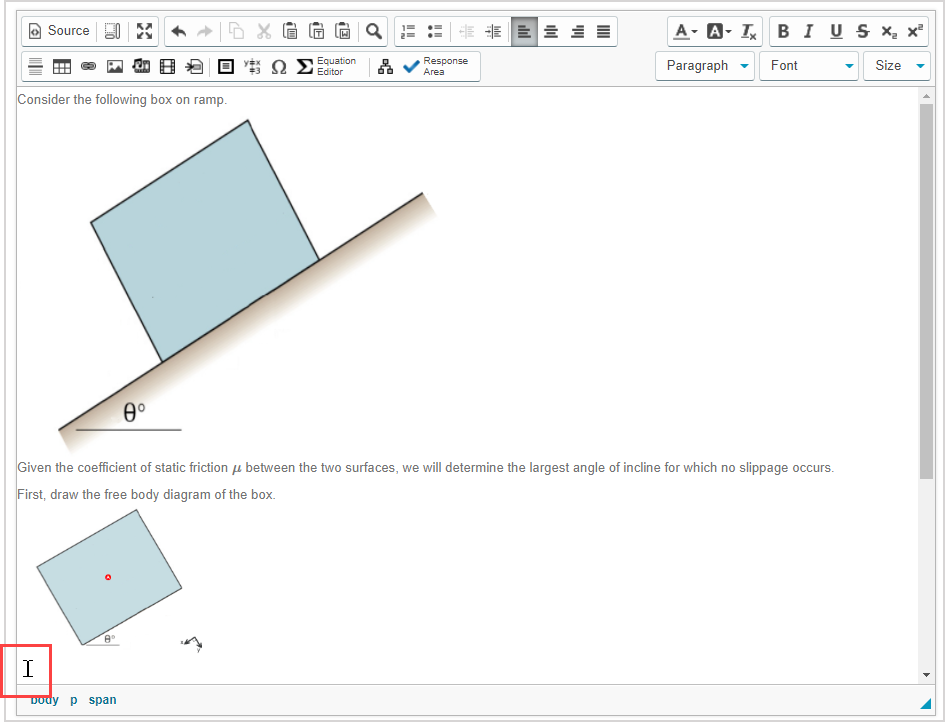This screenshot has height=722, width=945.
Task: Click the Source view button
Action: 59,31
